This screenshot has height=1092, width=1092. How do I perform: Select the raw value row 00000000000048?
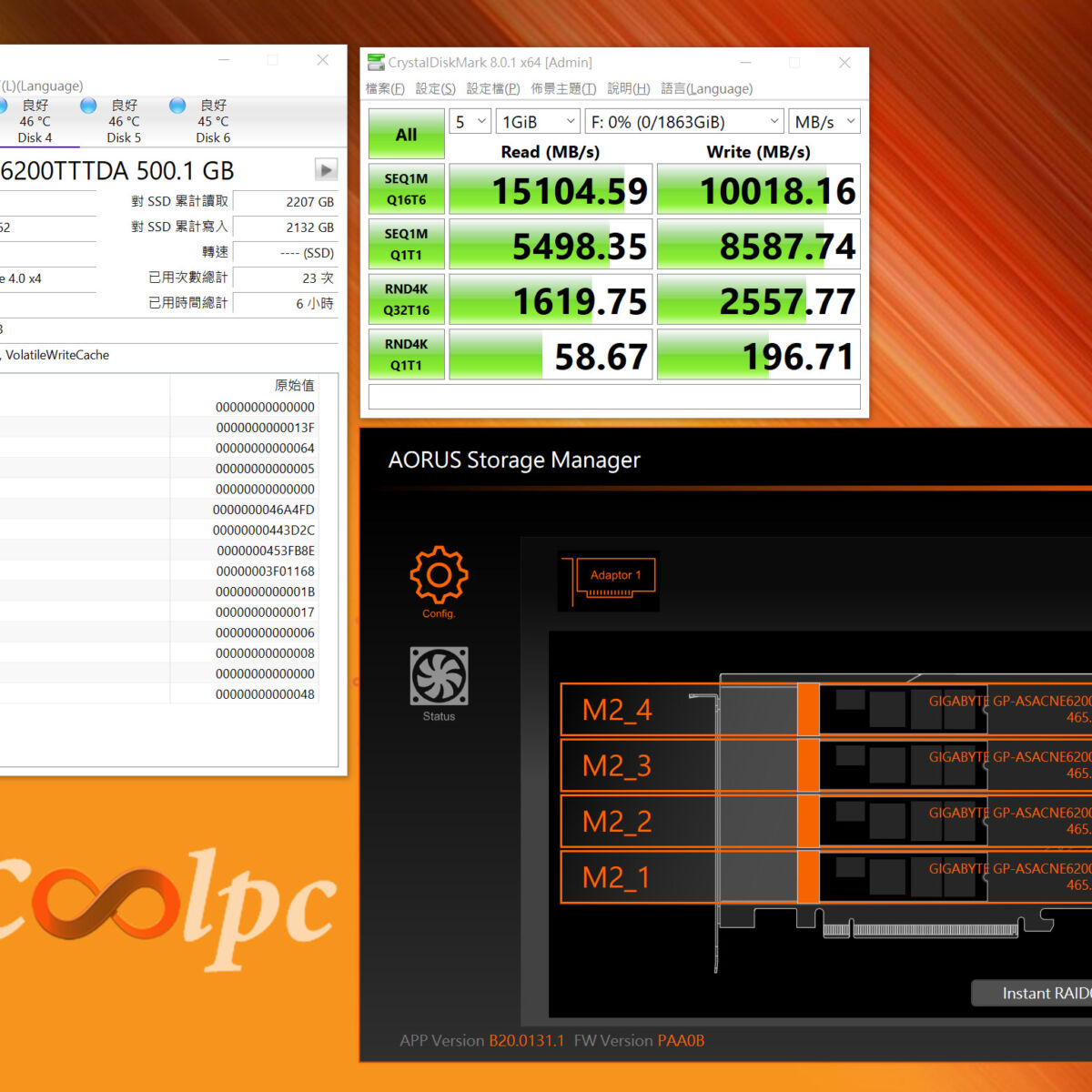(265, 694)
